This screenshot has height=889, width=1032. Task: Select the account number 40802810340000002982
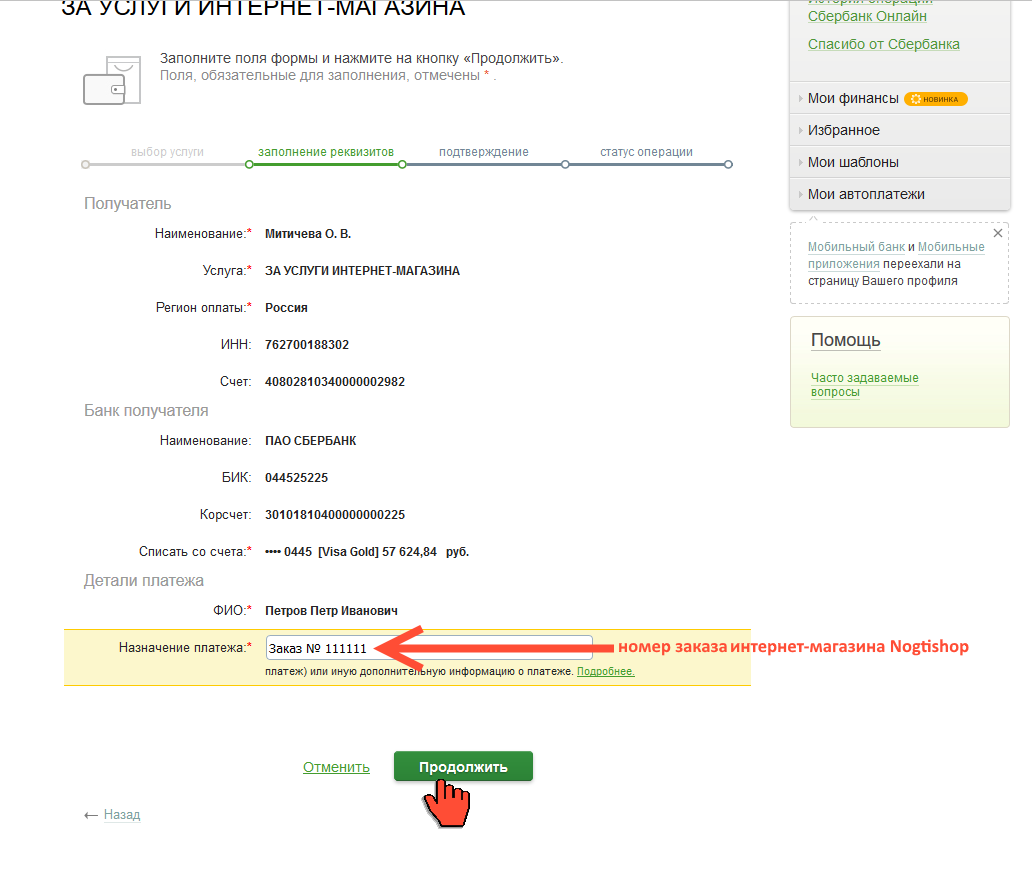[335, 382]
